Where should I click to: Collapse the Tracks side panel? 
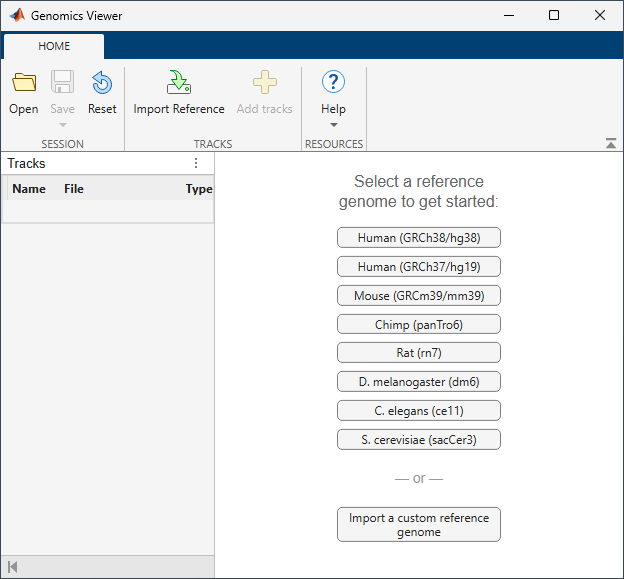pyautogui.click(x=12, y=567)
